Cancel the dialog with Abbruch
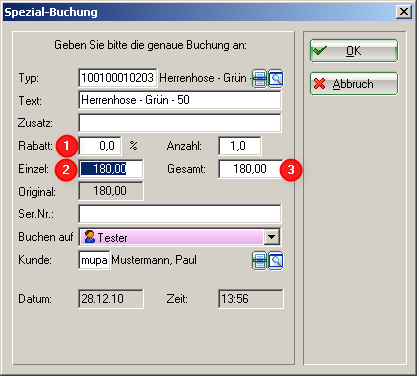The width and height of the screenshot is (417, 376). click(x=354, y=84)
